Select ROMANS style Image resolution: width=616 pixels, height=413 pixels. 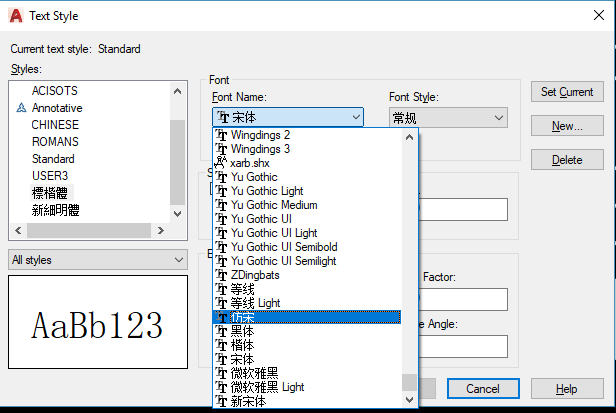[x=55, y=141]
